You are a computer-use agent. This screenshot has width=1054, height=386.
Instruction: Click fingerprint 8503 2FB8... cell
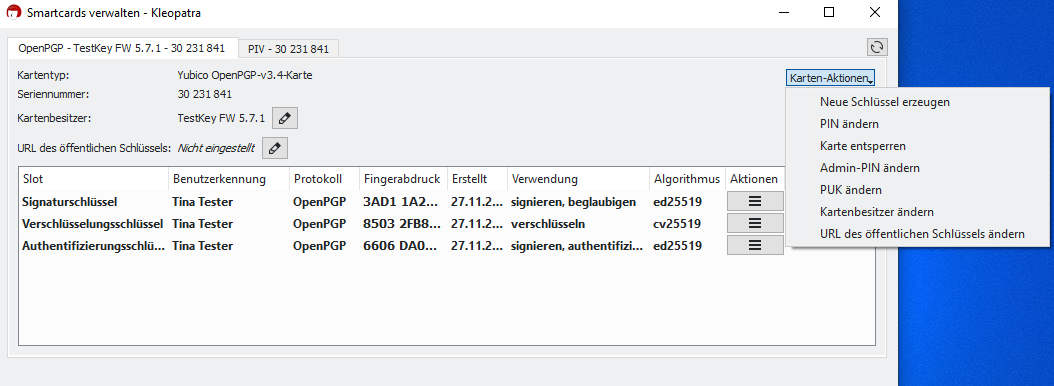pyautogui.click(x=403, y=223)
